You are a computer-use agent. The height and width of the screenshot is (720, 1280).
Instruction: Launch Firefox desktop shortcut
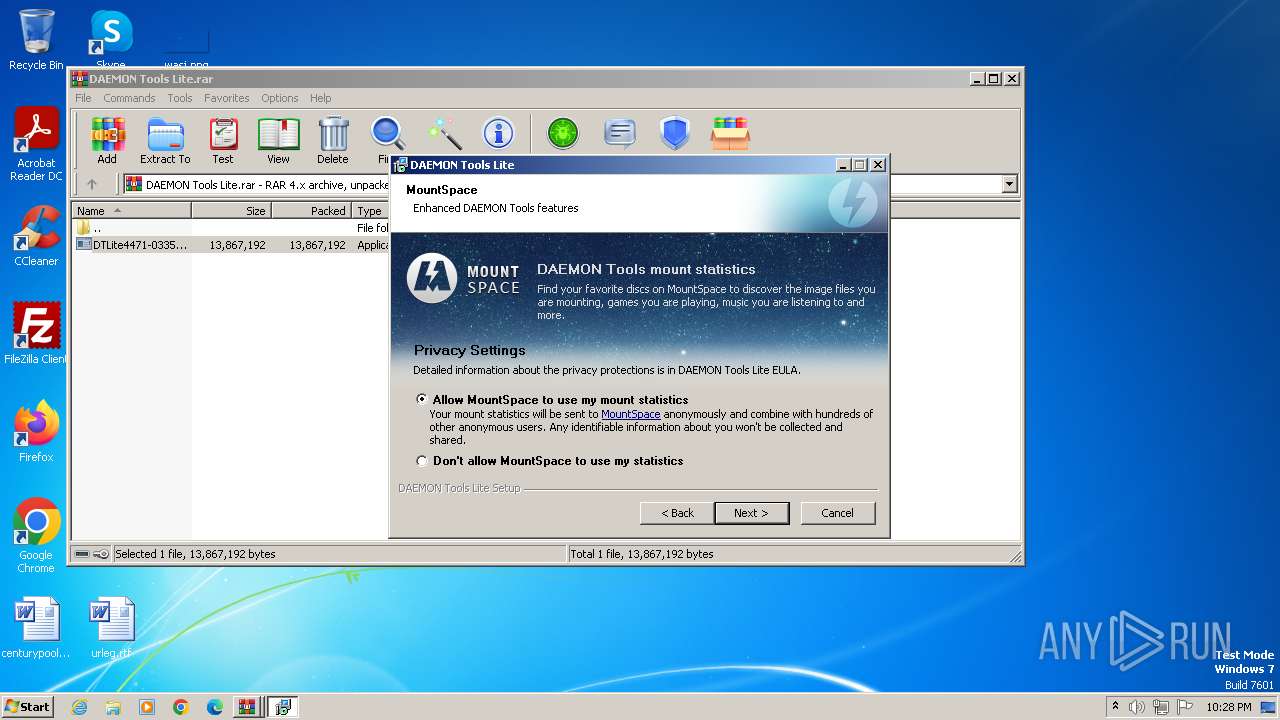(x=36, y=432)
